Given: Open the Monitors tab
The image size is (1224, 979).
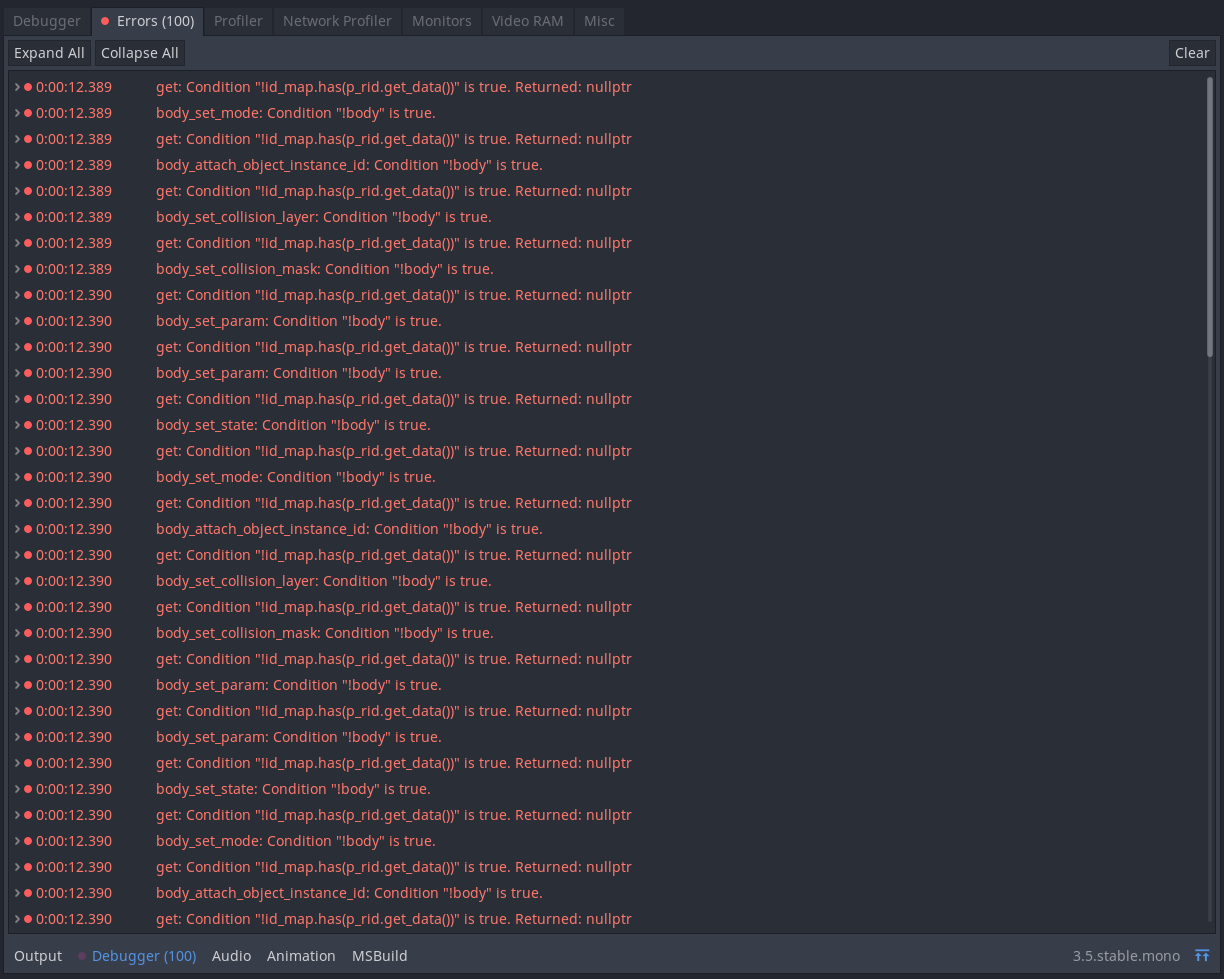Looking at the screenshot, I should [x=441, y=20].
